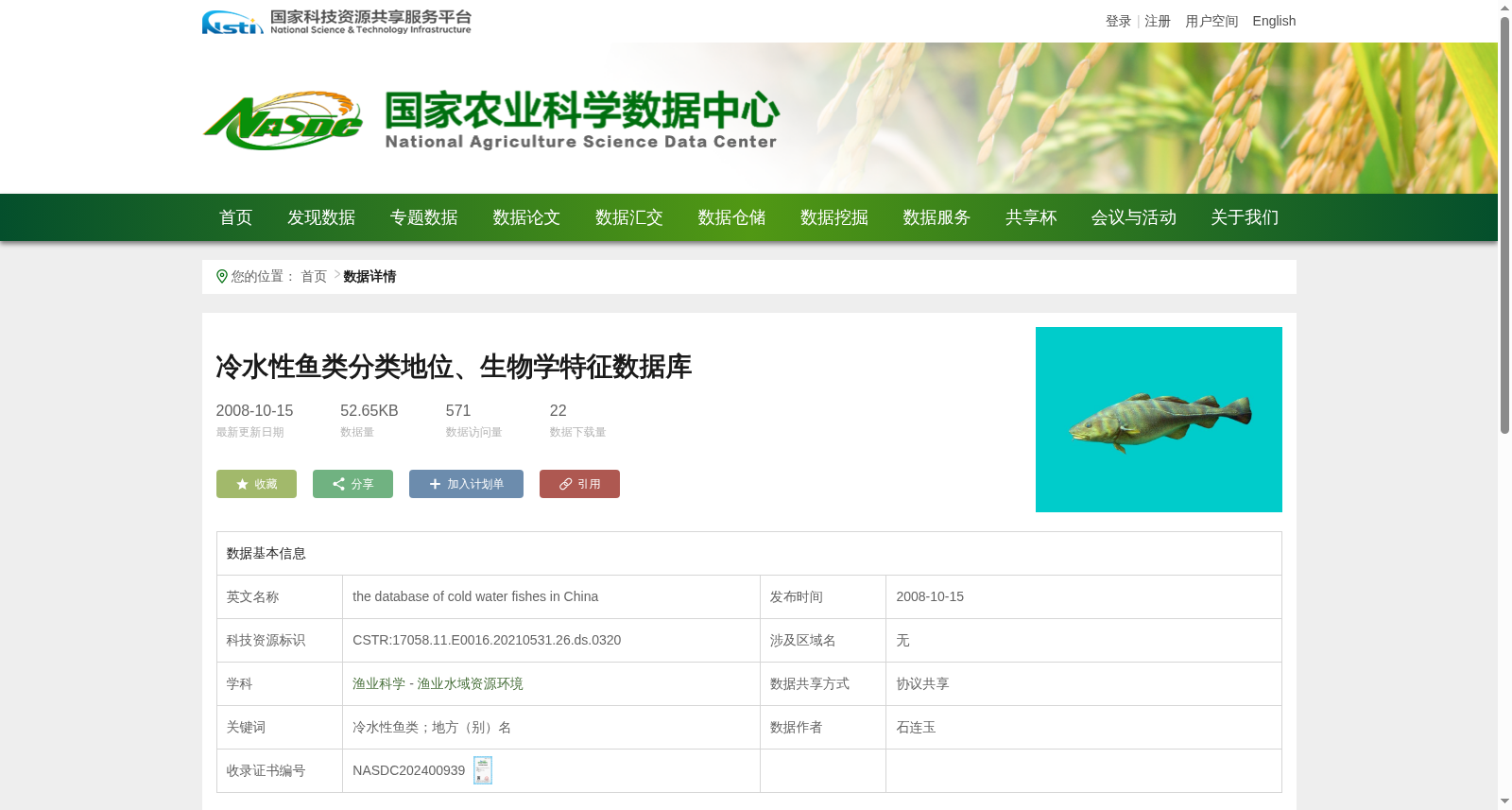Click the 登录 login link

(x=1119, y=21)
